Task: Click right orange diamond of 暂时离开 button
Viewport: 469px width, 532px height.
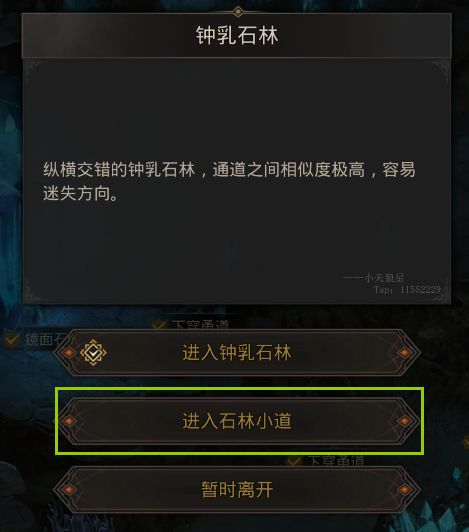Action: (404, 490)
